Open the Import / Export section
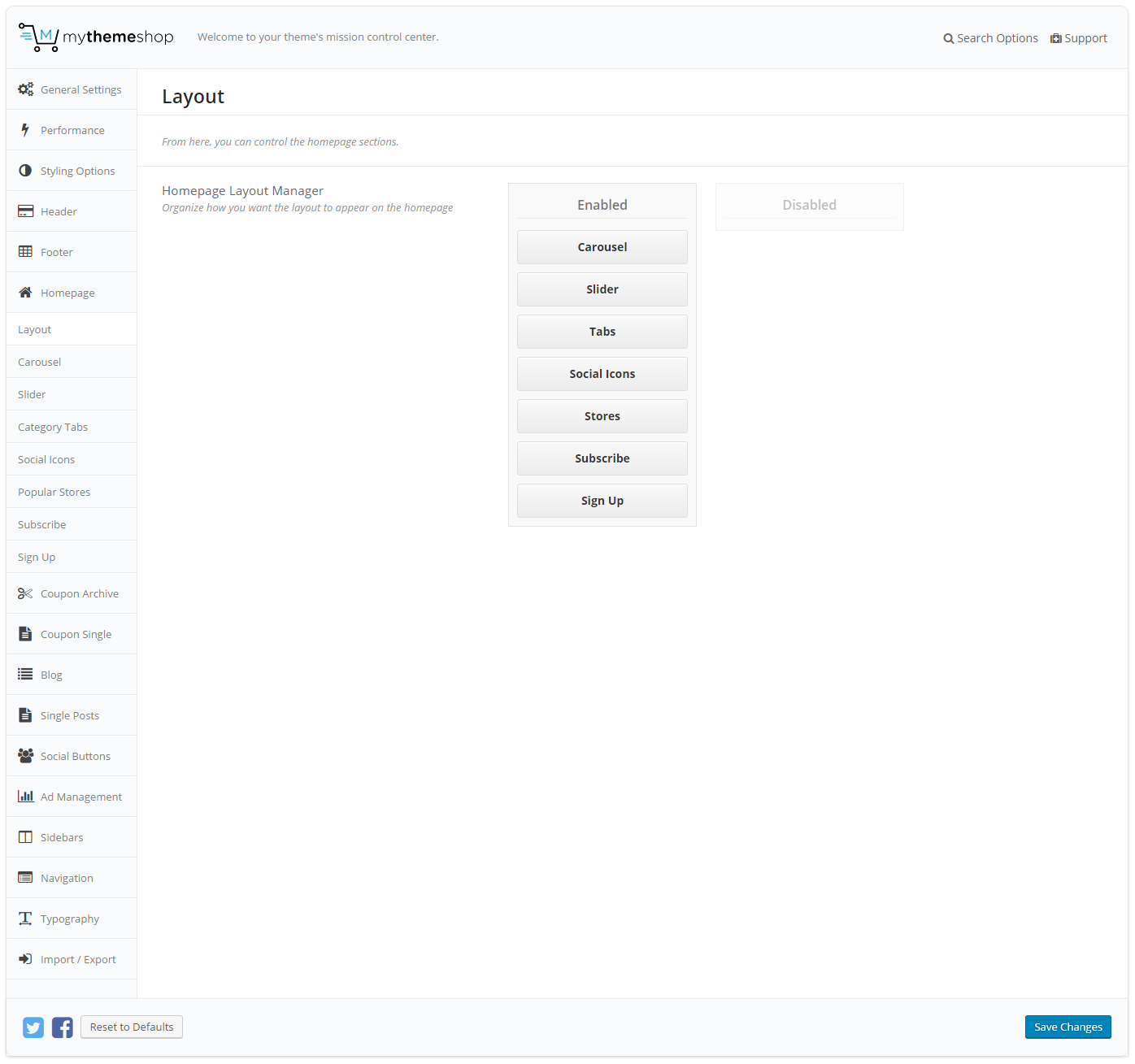 click(x=78, y=959)
